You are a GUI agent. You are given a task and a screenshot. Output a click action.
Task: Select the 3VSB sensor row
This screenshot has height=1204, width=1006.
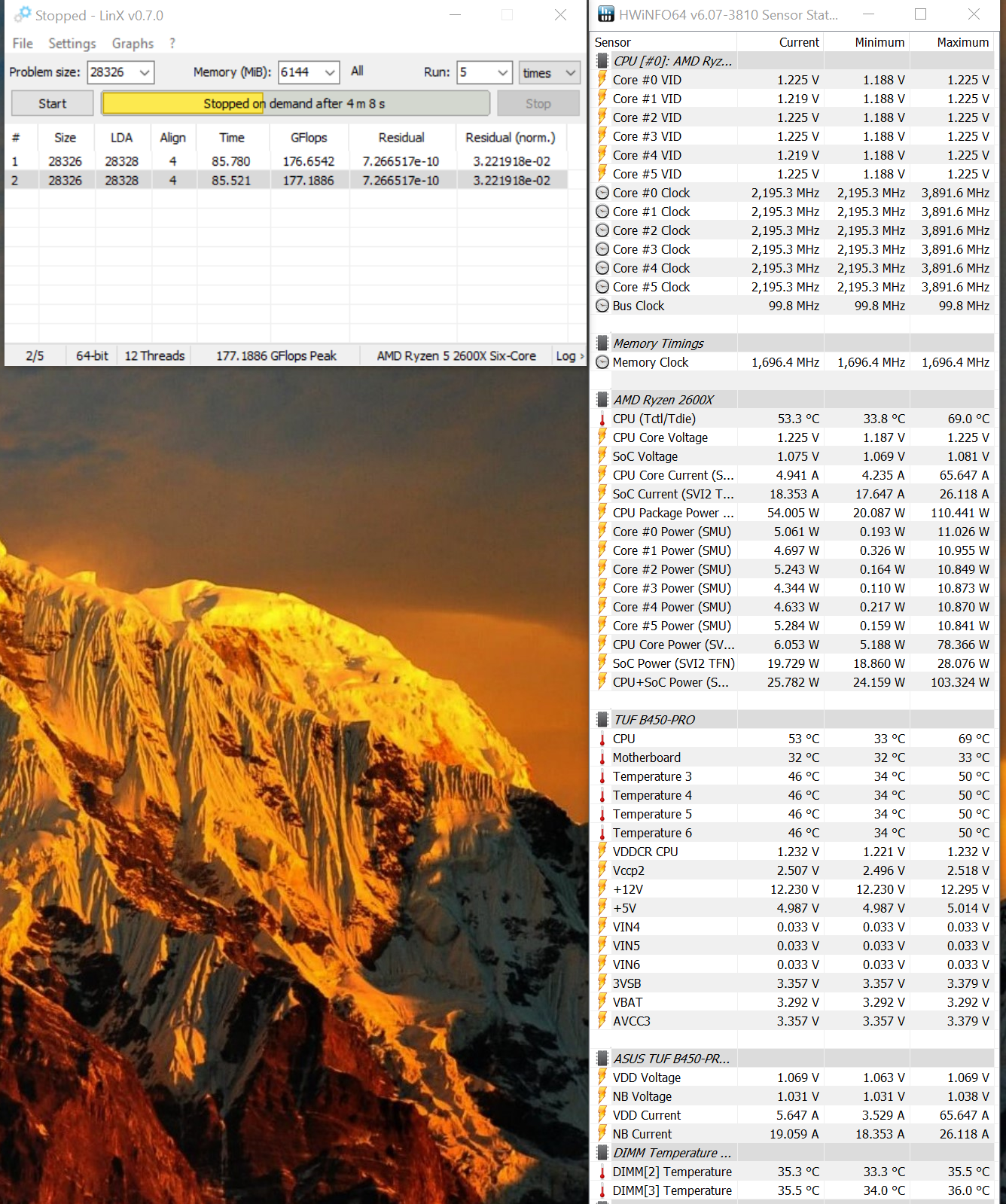pyautogui.click(x=794, y=983)
